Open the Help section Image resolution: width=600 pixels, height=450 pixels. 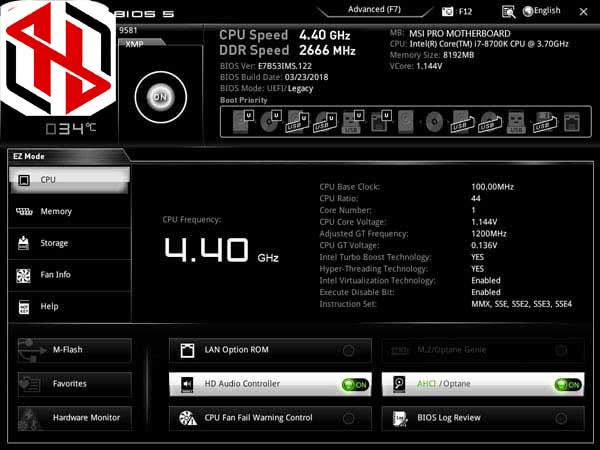[69, 307]
